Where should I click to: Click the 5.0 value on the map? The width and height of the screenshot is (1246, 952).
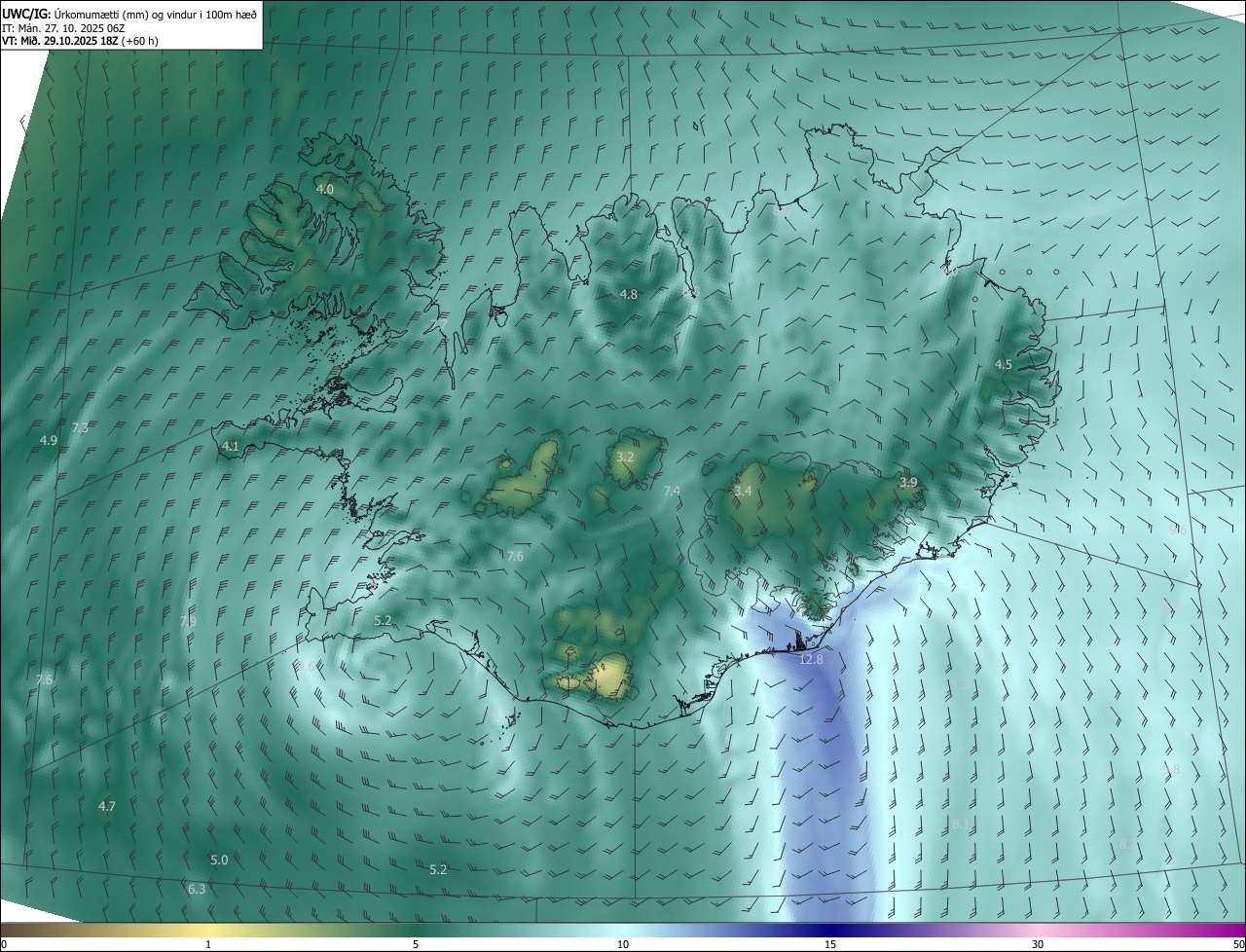tap(219, 860)
